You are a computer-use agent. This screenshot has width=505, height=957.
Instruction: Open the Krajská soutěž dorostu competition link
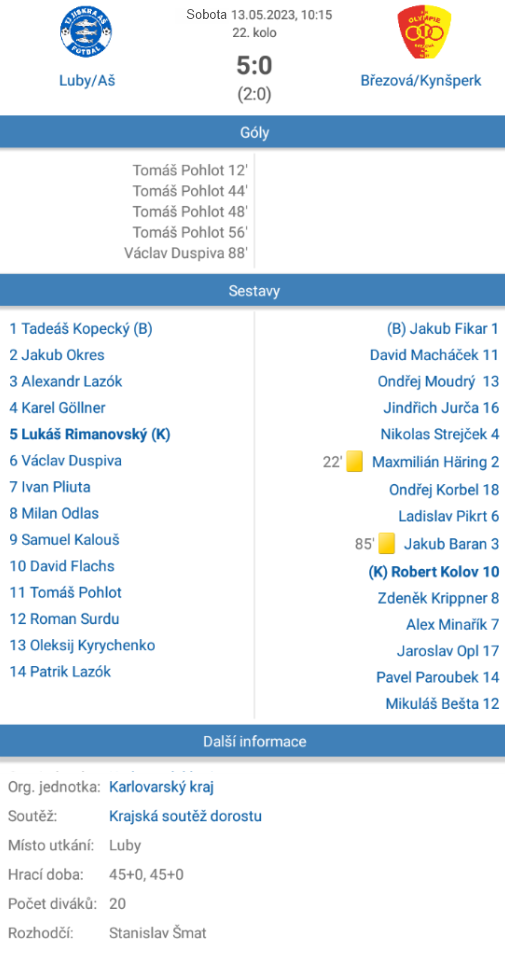click(x=186, y=816)
